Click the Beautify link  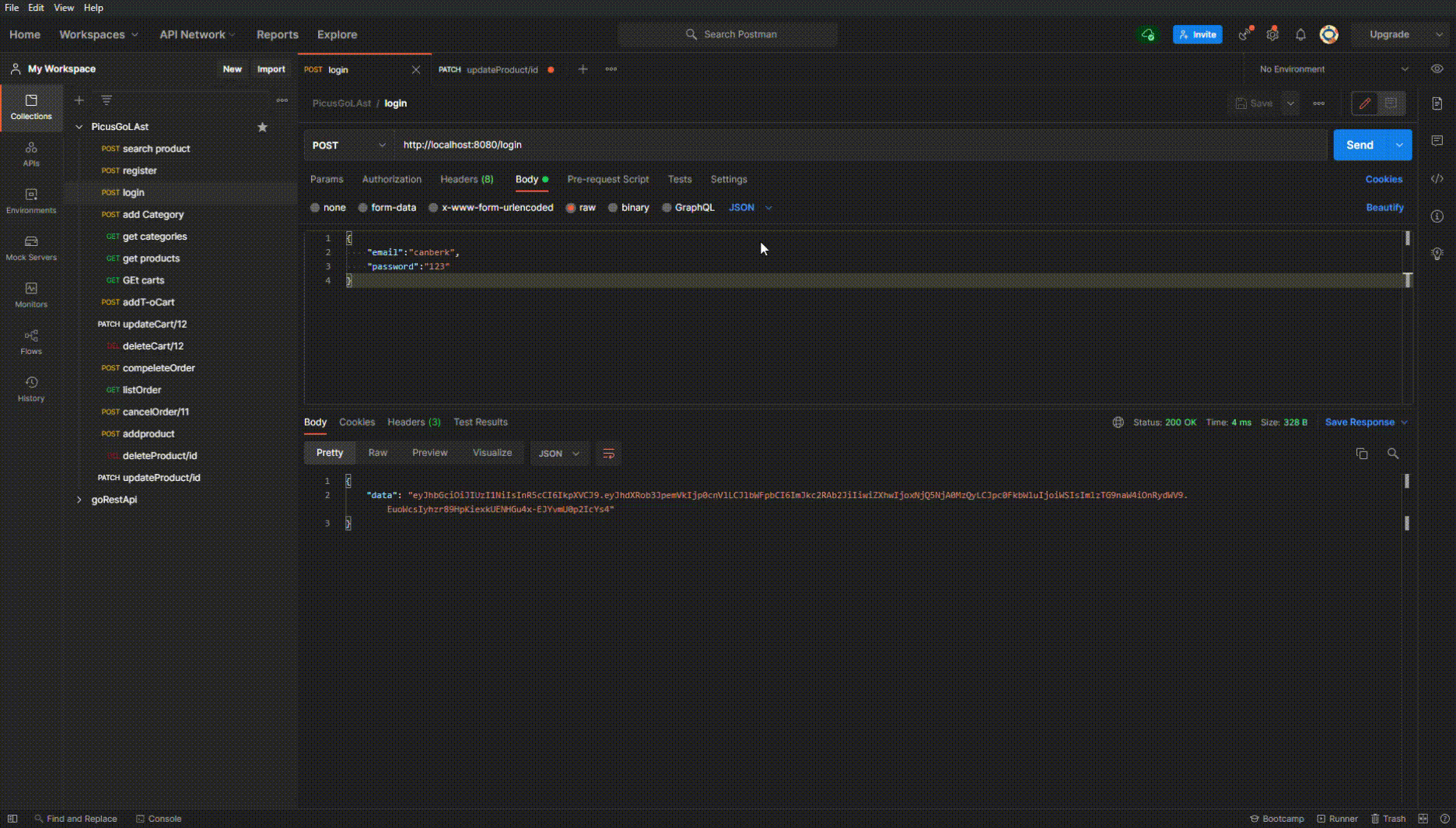1385,208
